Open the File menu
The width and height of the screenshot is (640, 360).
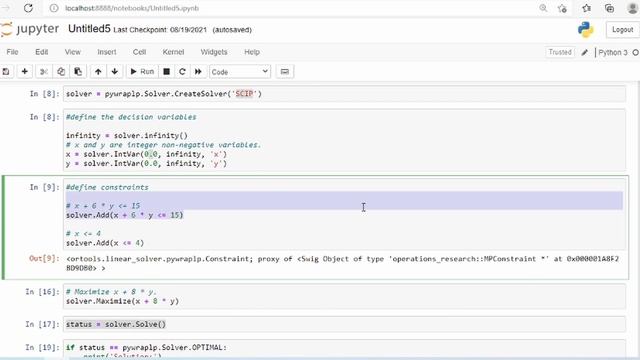point(12,52)
